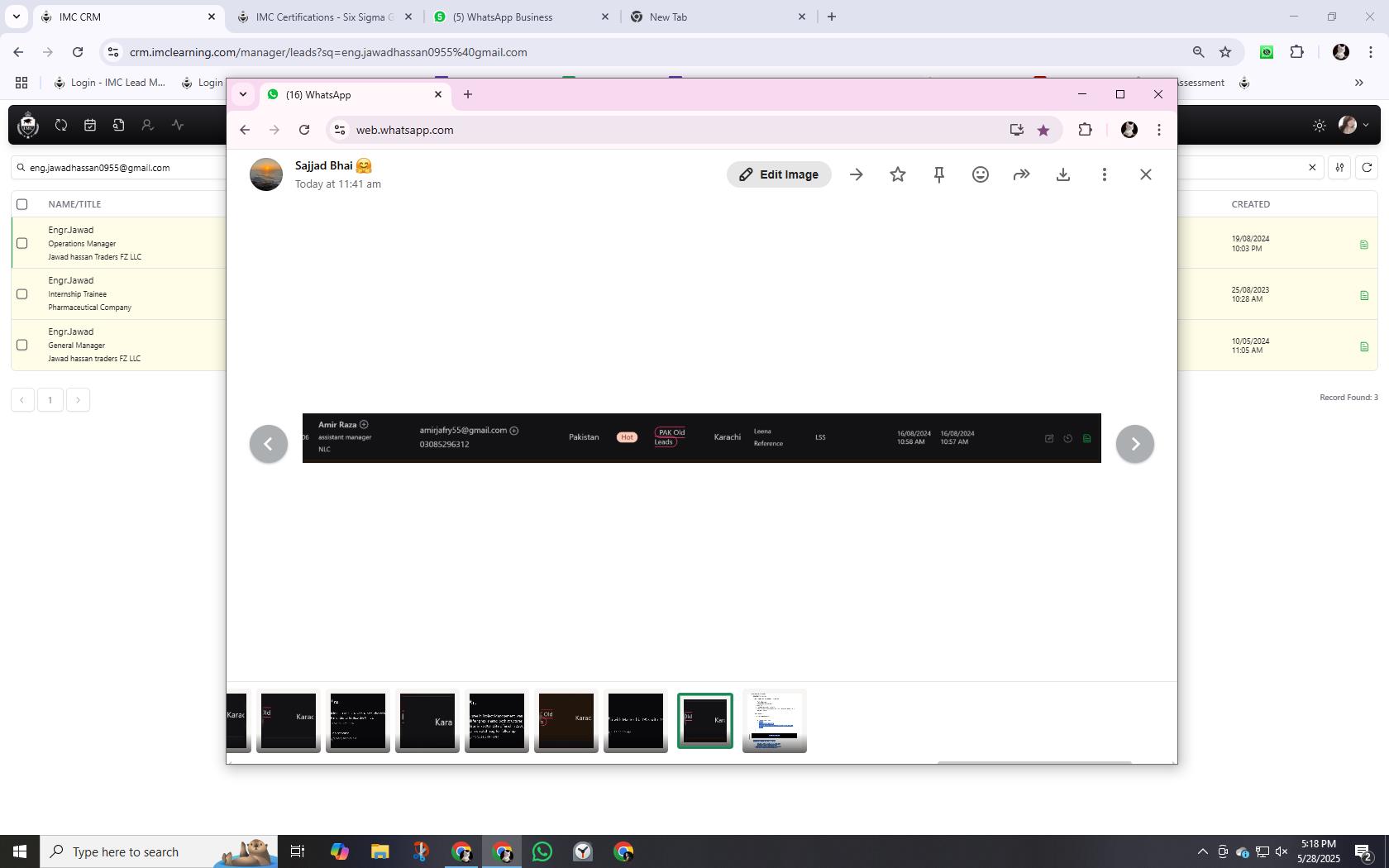Close the WhatsApp image viewer
1389x868 pixels.
[x=1146, y=174]
